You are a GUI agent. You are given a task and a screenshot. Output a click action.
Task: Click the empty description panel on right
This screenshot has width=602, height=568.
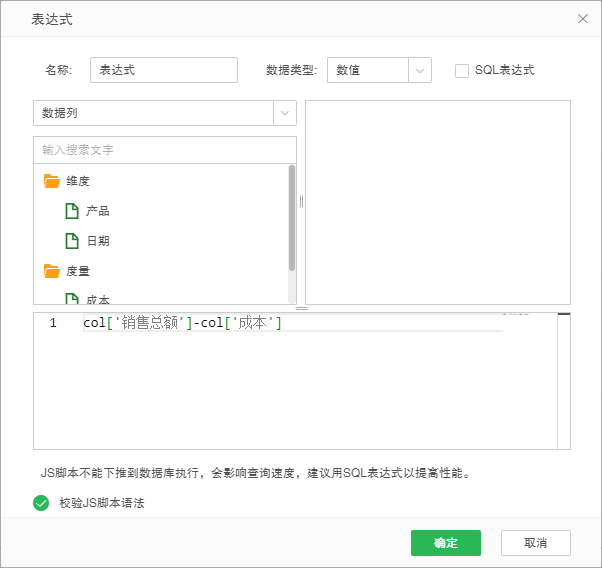[437, 202]
